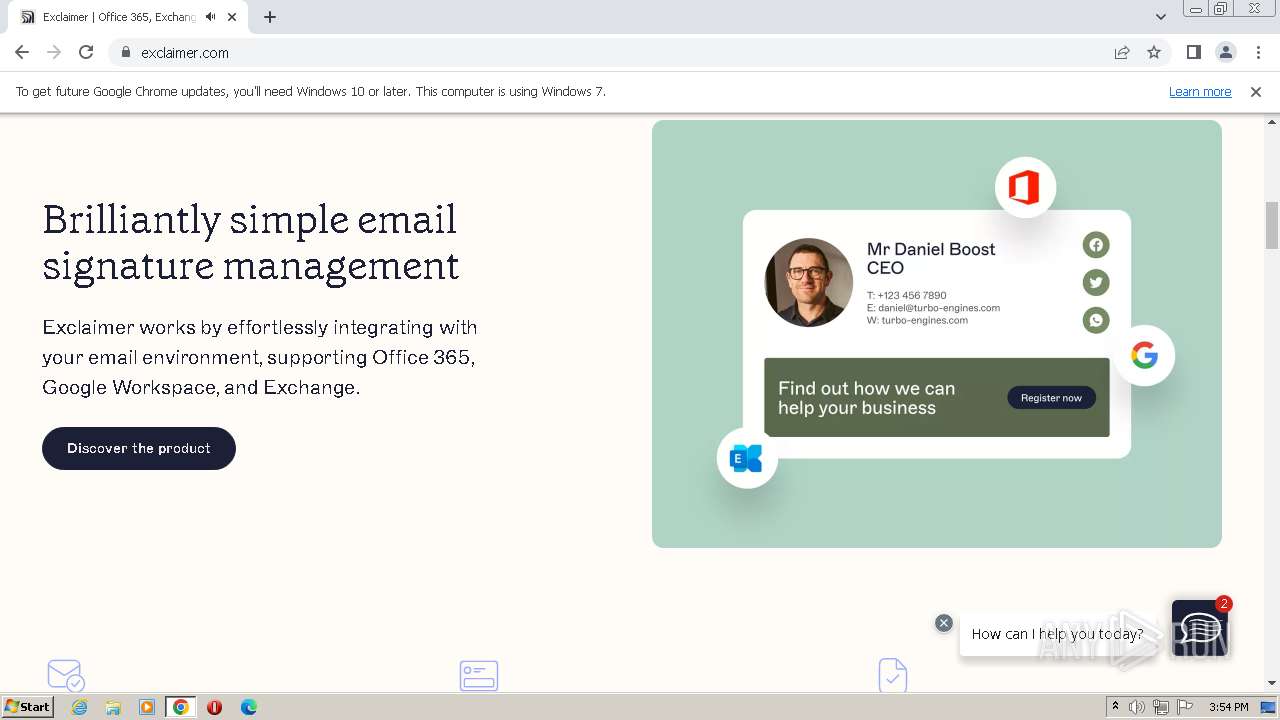This screenshot has height=720, width=1280.
Task: Click the Google logo icon
Action: tap(1144, 355)
